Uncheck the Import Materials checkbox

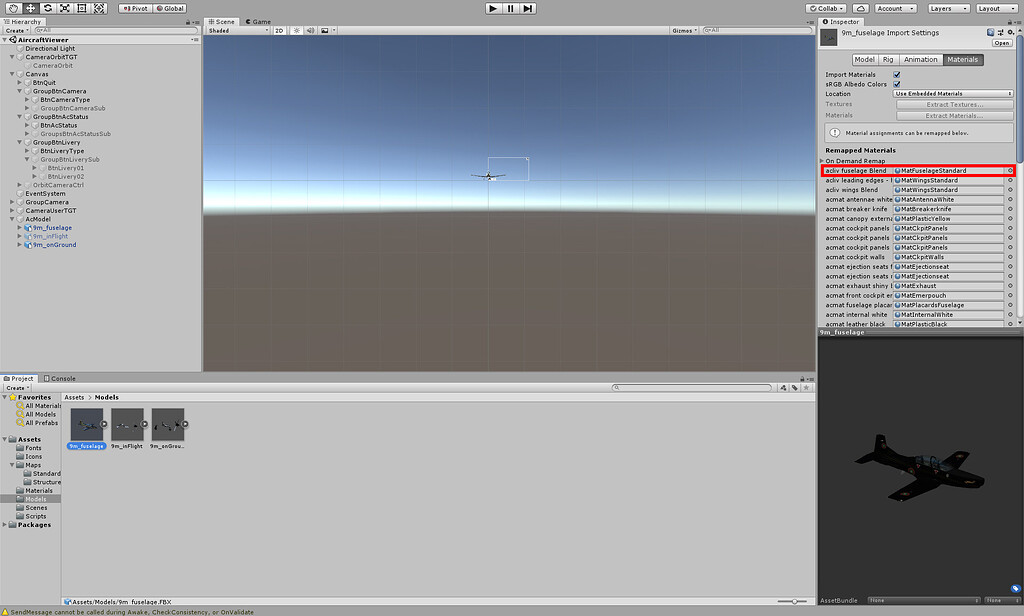897,74
